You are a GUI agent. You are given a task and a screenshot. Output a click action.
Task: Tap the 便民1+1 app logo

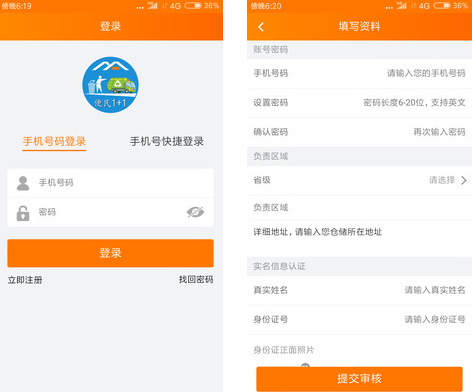click(110, 85)
